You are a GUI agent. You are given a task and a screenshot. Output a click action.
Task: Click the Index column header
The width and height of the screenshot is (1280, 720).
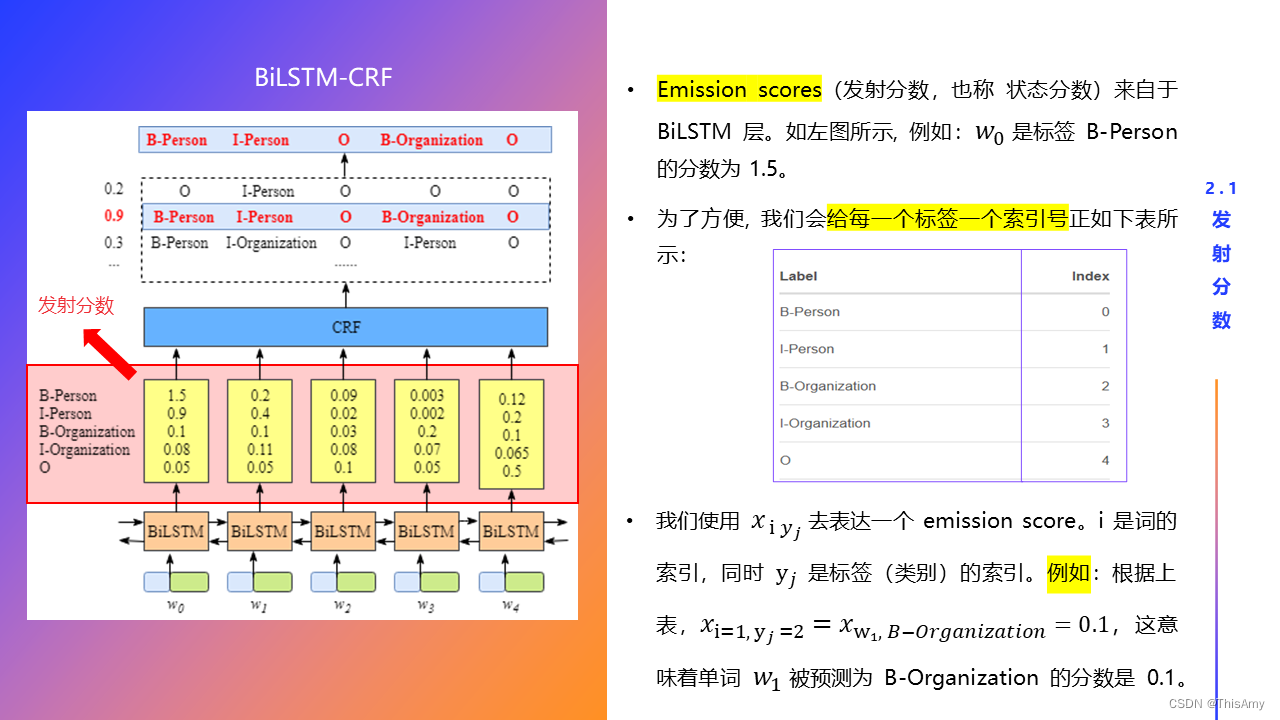click(1090, 276)
